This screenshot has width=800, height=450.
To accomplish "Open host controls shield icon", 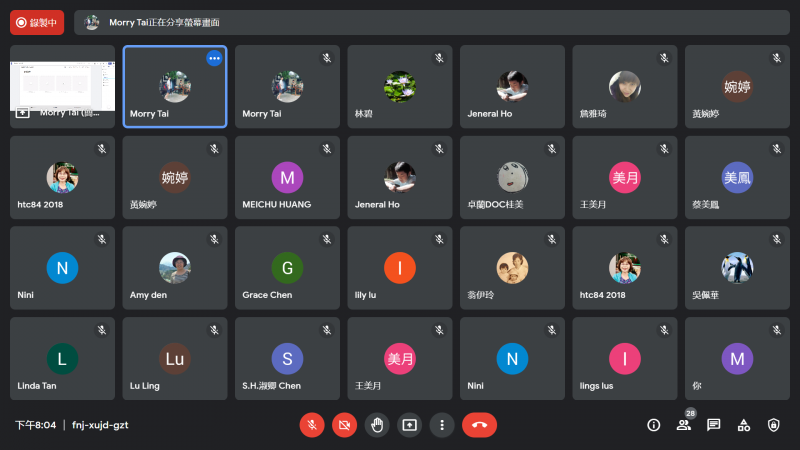I will point(774,425).
